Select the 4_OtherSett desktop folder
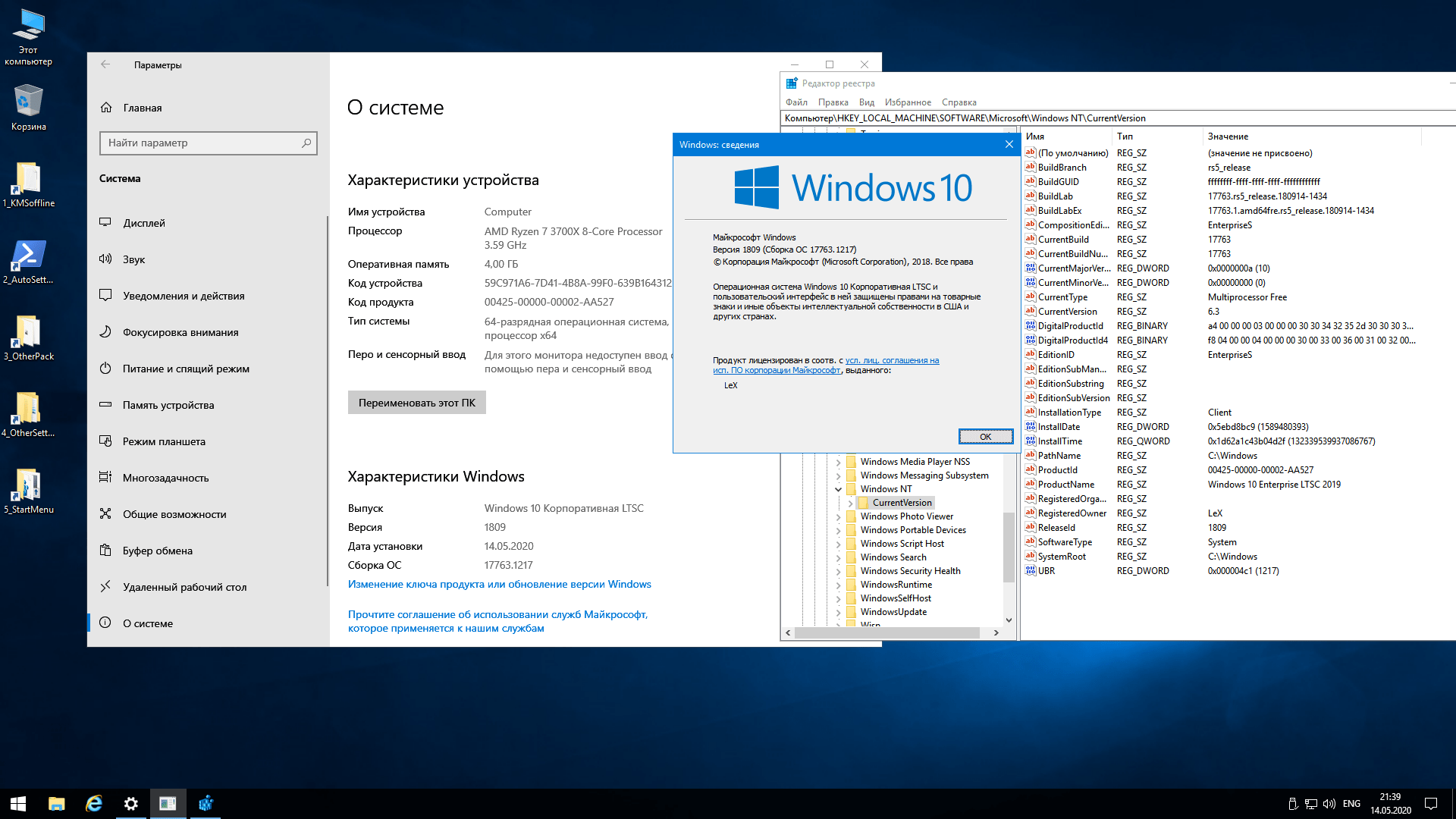The height and width of the screenshot is (819, 1456). (28, 414)
